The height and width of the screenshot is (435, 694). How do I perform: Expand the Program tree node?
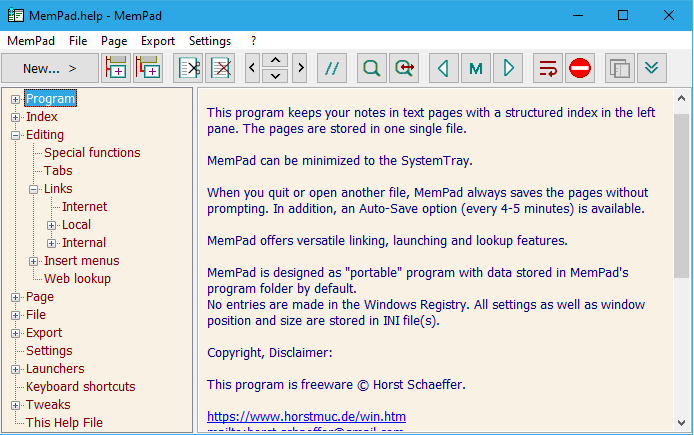[15, 99]
